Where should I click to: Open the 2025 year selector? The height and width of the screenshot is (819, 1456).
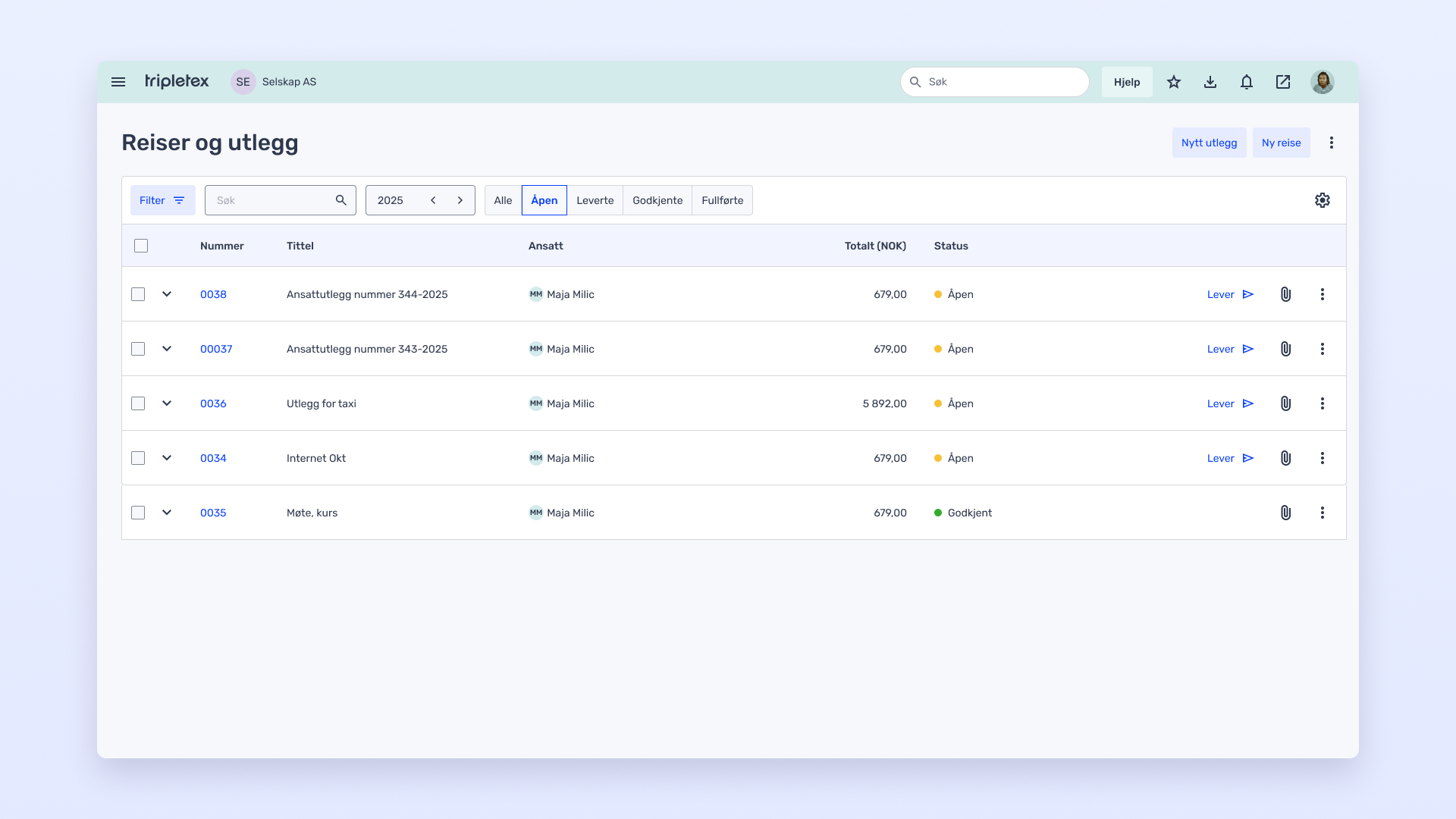pos(391,200)
